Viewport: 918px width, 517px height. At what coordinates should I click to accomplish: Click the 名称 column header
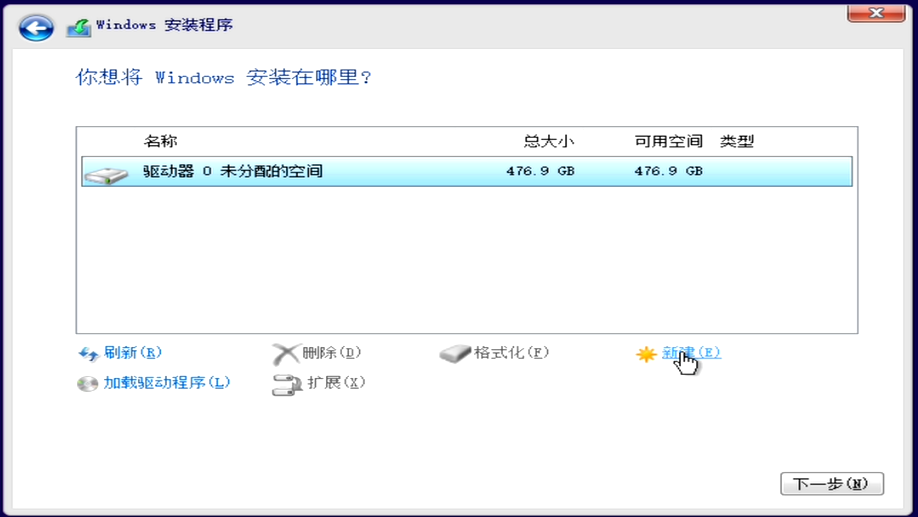pos(160,141)
